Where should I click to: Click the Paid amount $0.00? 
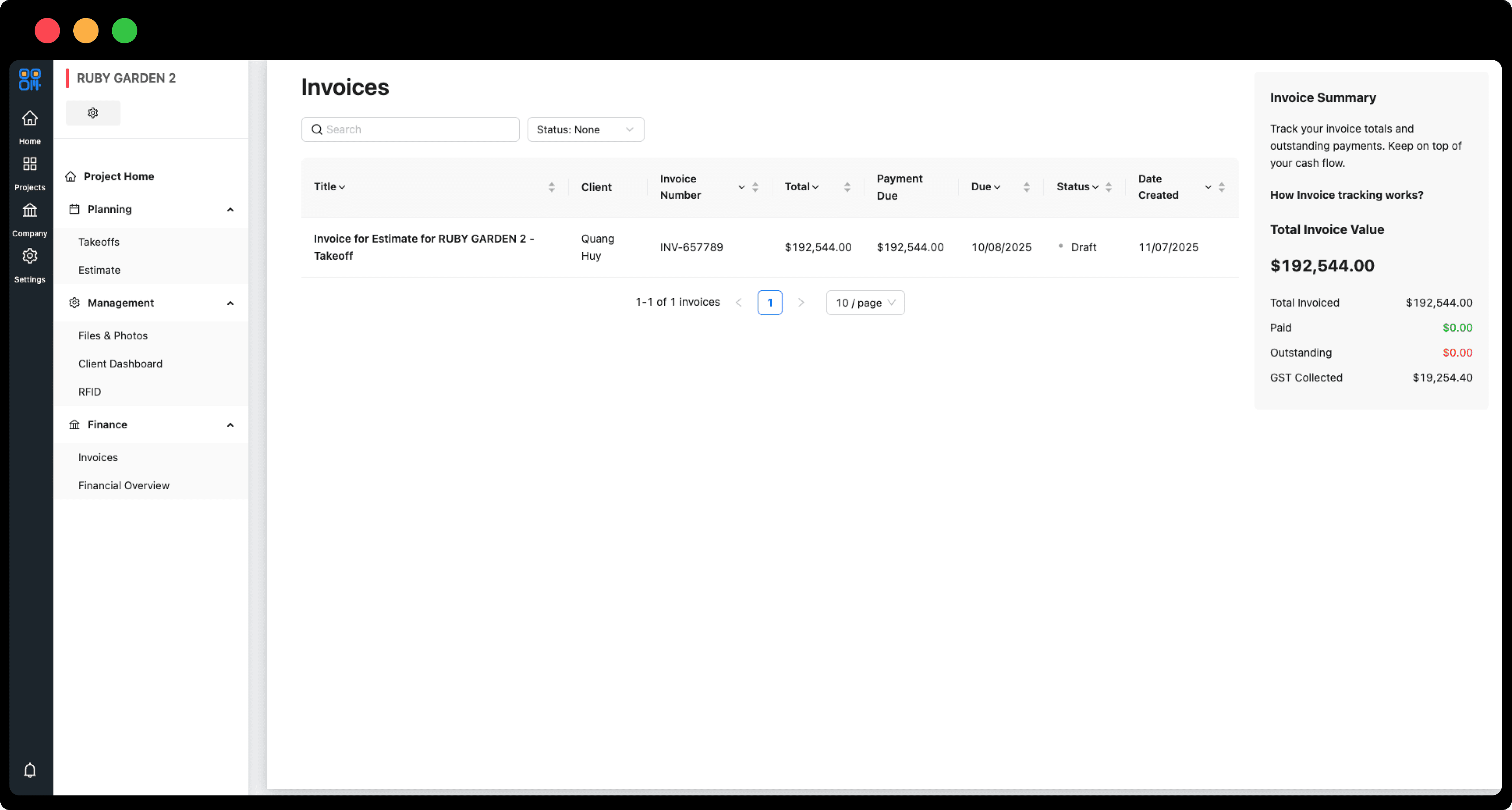(1457, 328)
